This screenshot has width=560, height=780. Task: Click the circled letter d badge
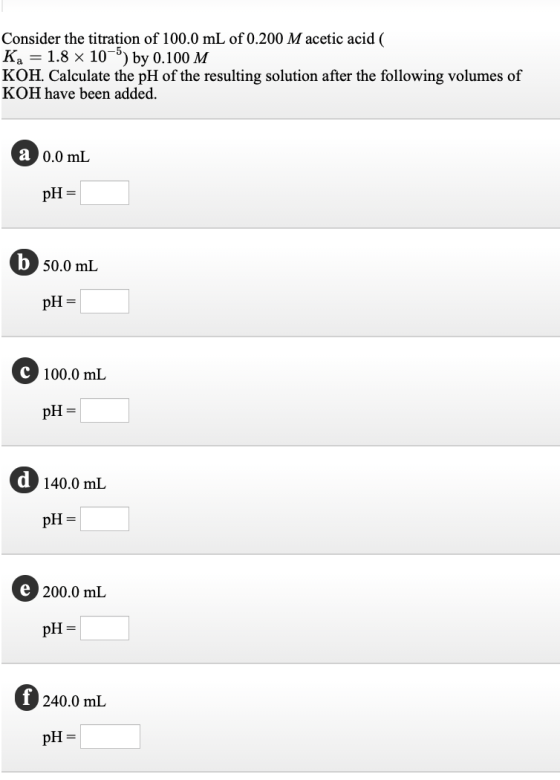pos(24,480)
